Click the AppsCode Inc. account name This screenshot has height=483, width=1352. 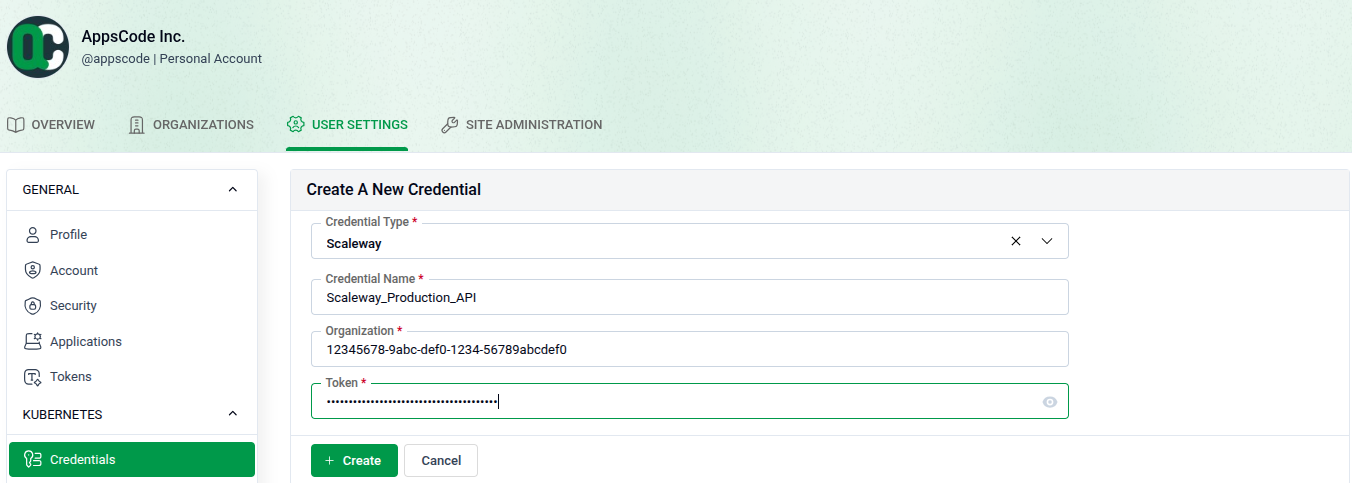pos(133,36)
